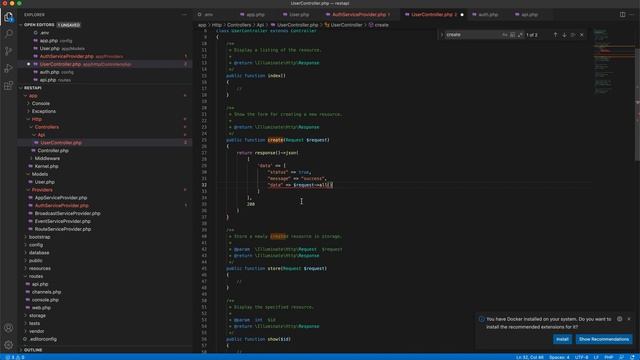Open AppServiceProvider.php in the file tree
The image size is (640, 360).
tap(61, 198)
